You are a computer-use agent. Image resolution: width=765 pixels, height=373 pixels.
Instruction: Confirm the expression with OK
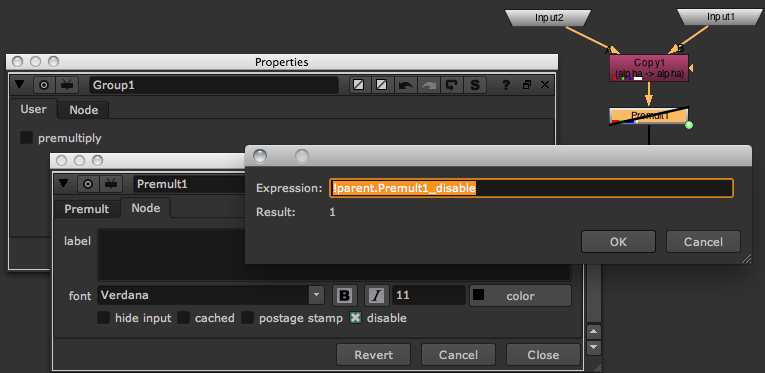(618, 242)
